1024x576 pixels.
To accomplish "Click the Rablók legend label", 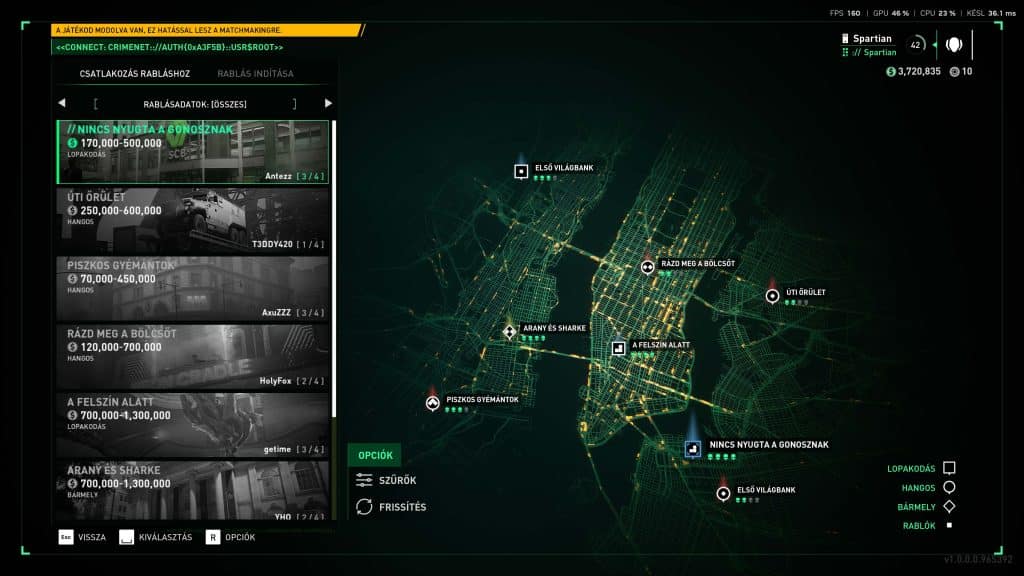I will pyautogui.click(x=919, y=526).
